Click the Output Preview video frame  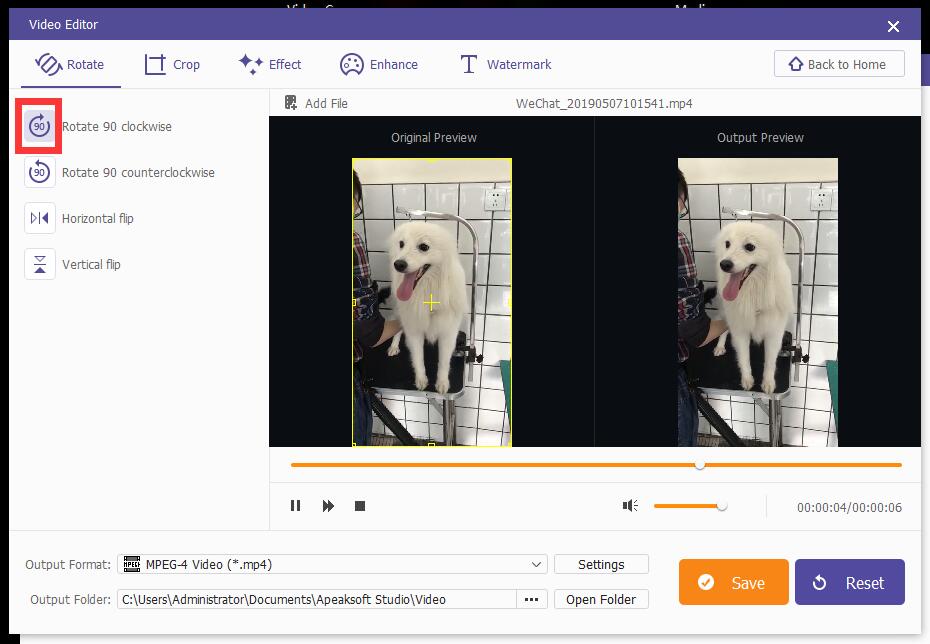(758, 302)
